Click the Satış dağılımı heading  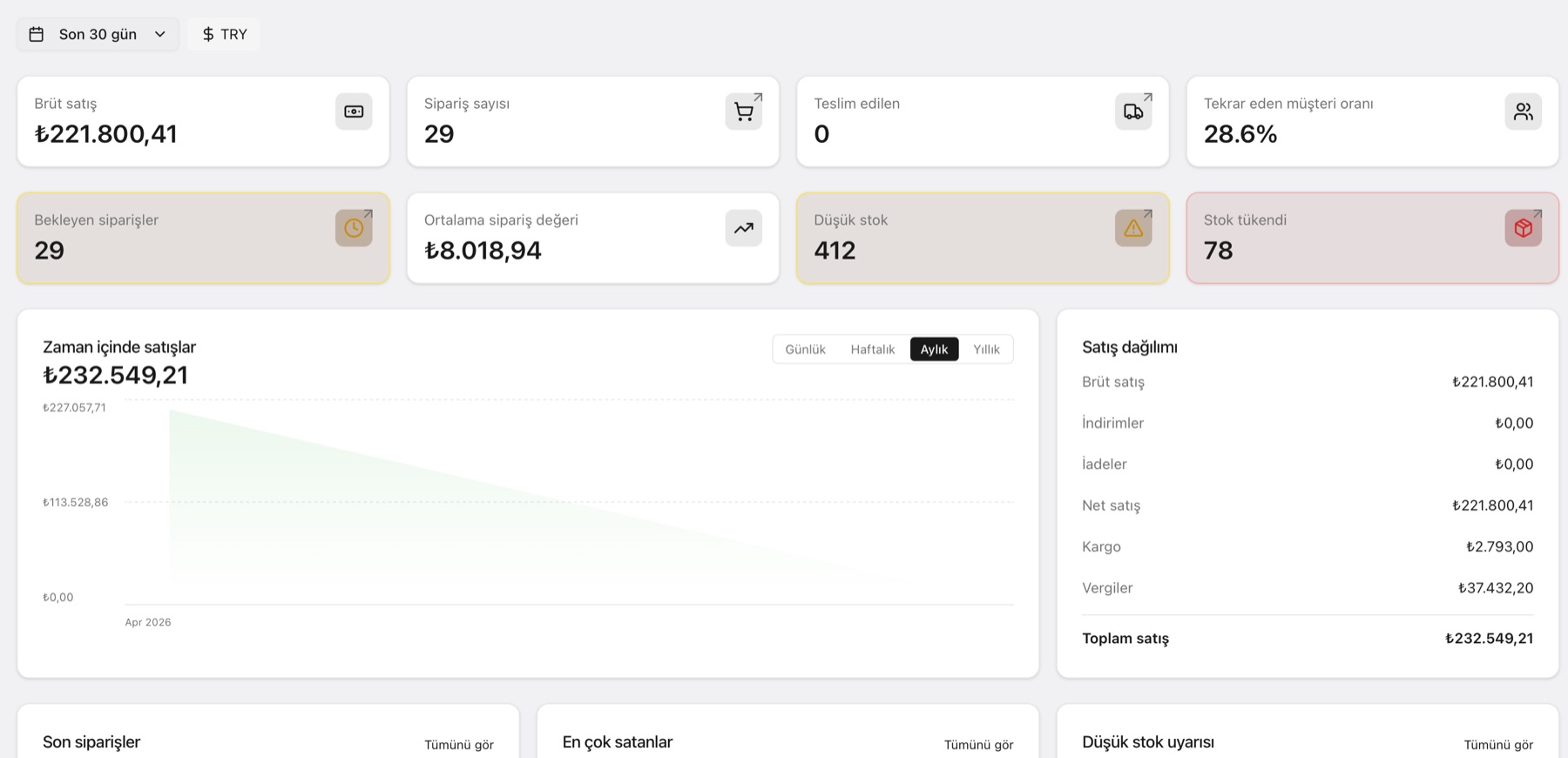pyautogui.click(x=1130, y=347)
